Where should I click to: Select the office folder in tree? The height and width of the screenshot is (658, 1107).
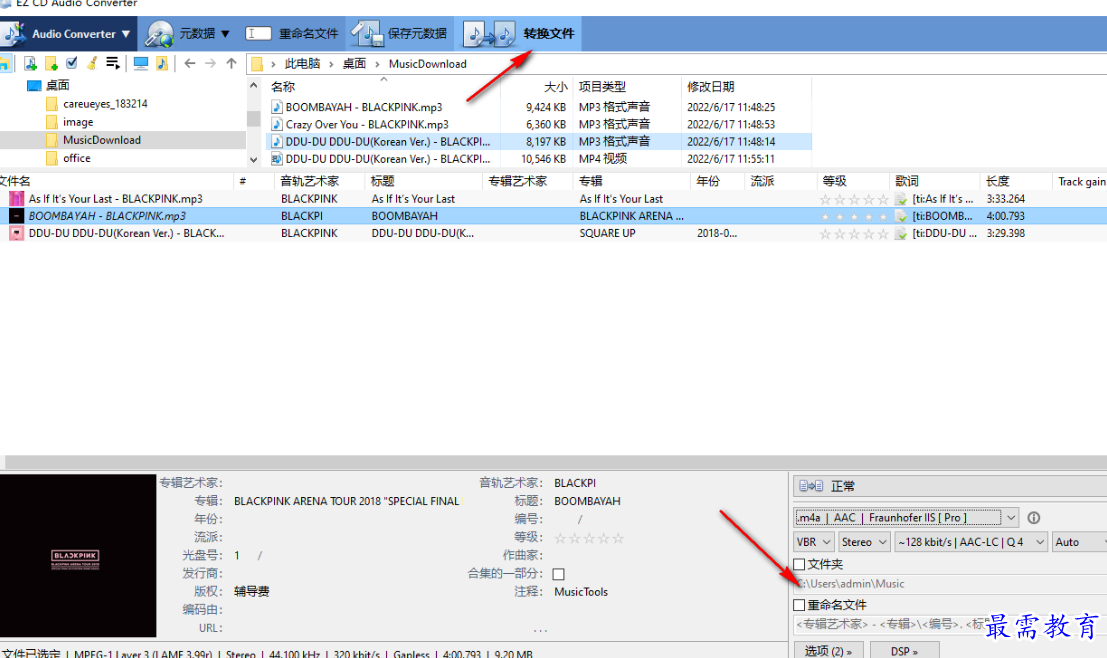coord(76,158)
